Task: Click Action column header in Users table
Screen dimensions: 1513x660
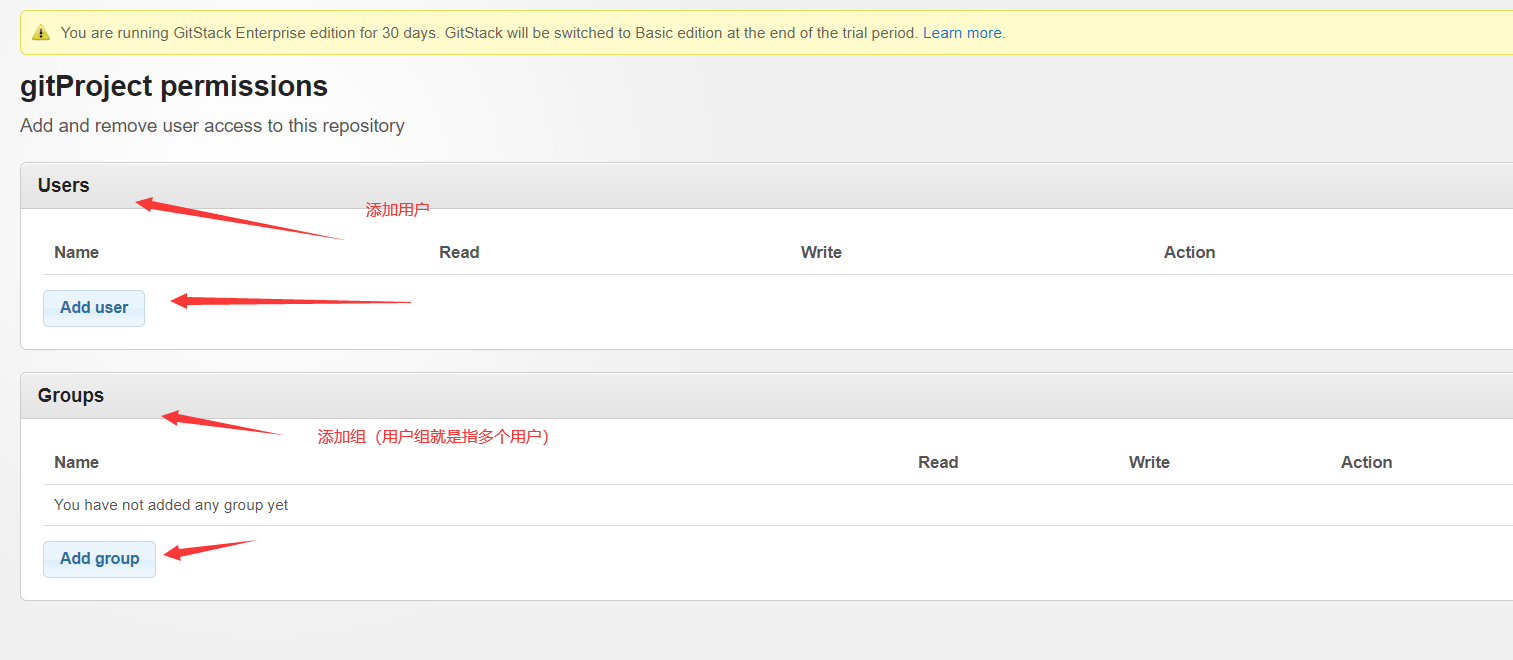Action: (x=1189, y=252)
